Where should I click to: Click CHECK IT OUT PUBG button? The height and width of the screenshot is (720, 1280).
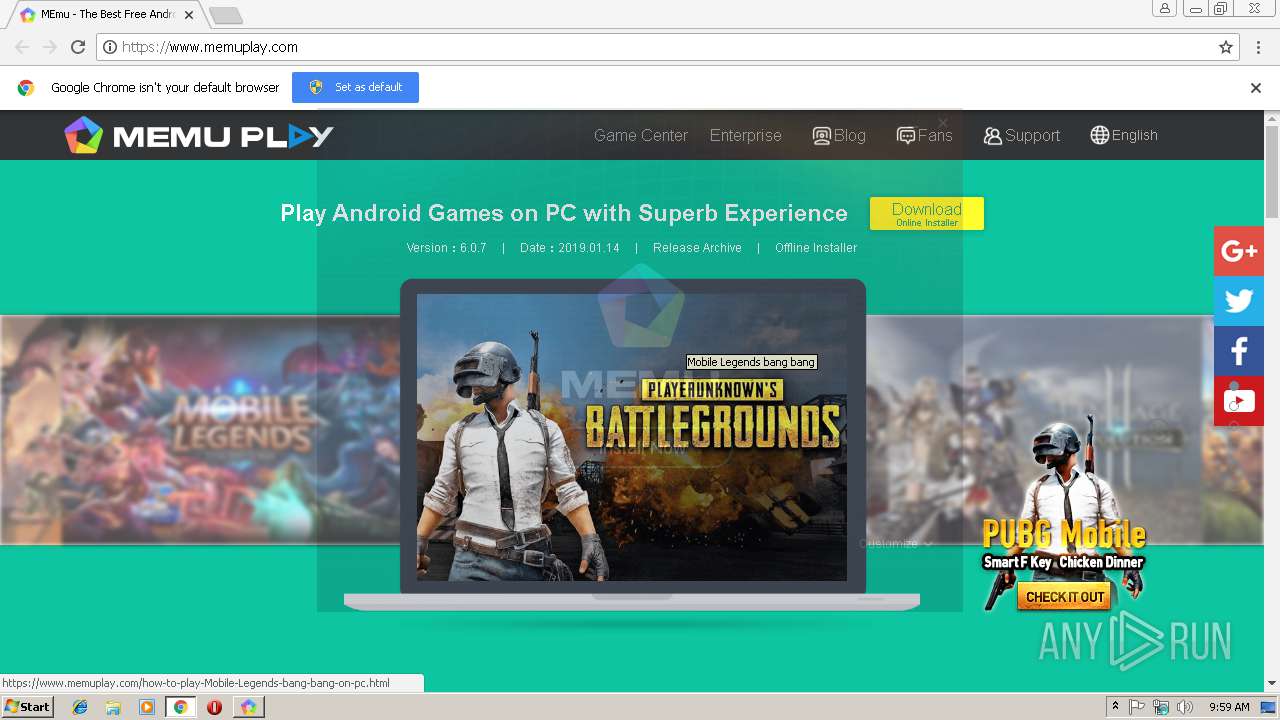(x=1065, y=597)
